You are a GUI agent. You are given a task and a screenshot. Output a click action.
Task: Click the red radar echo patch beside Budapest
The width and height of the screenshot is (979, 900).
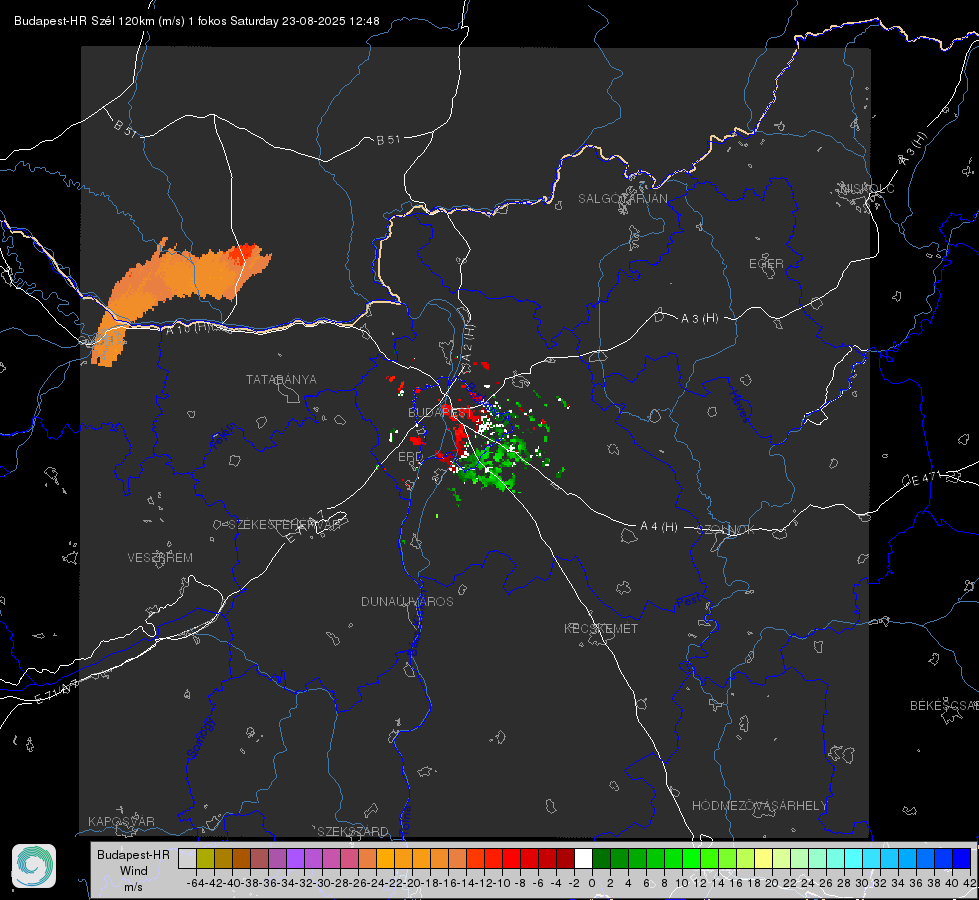coord(461,436)
